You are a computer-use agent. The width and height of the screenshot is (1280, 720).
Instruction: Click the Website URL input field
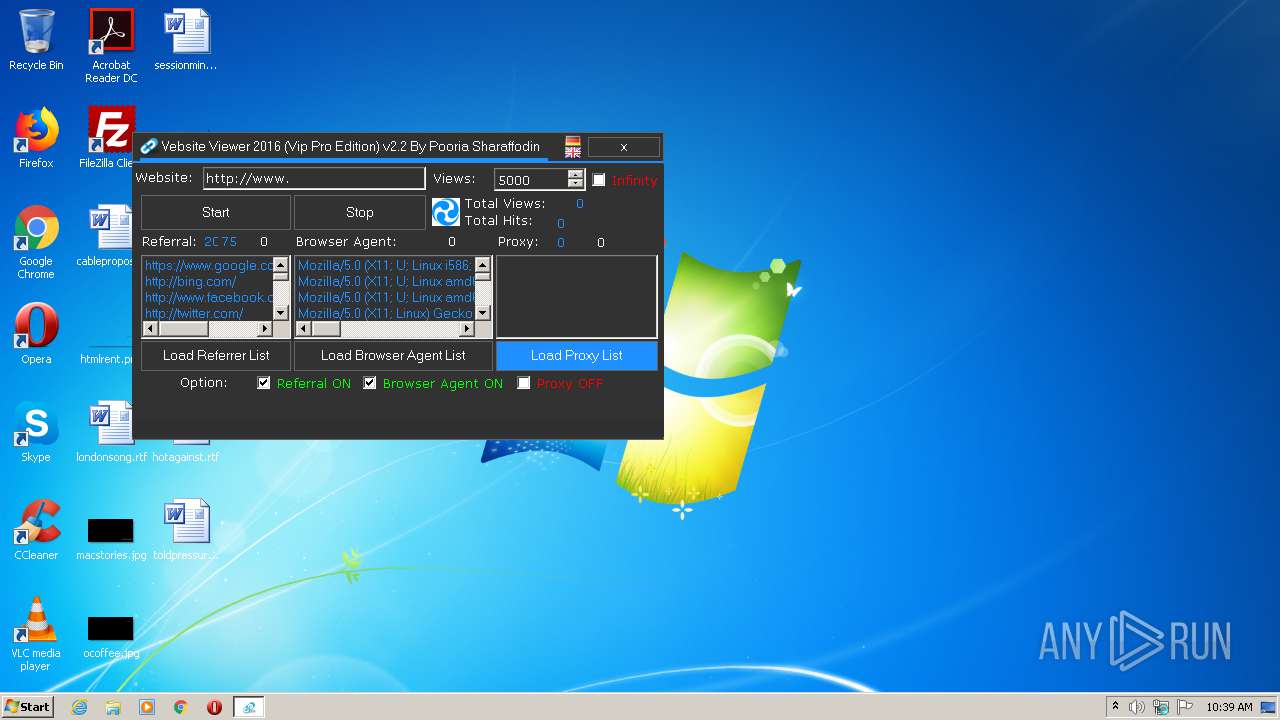(x=314, y=178)
